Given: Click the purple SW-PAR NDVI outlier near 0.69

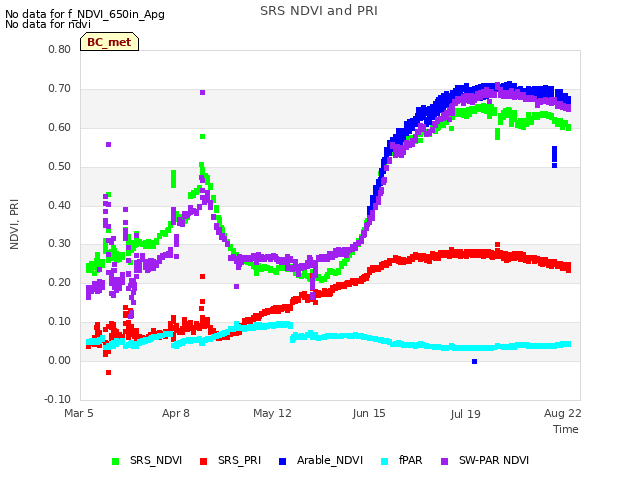Looking at the screenshot, I should click(202, 93).
